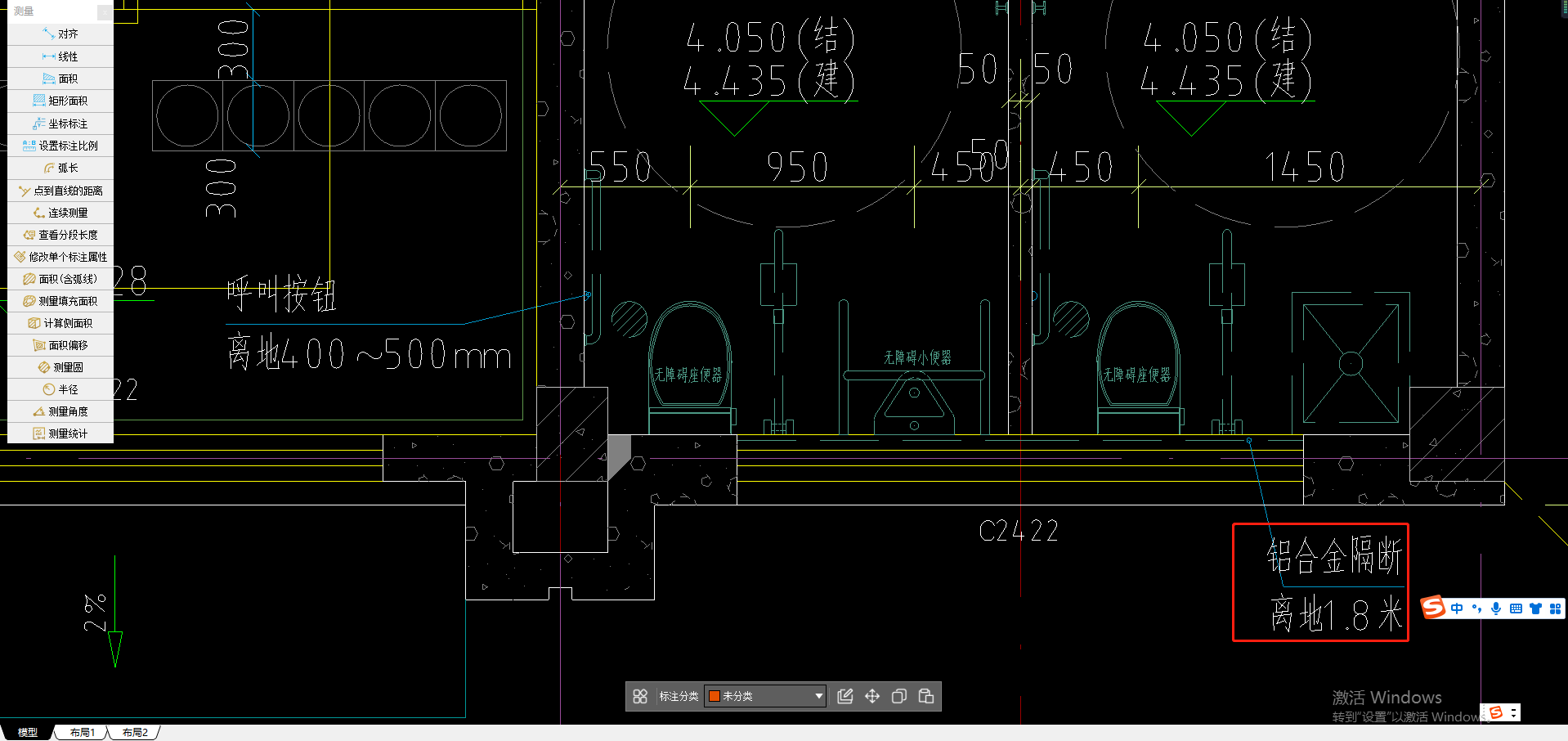Select the 测量圆 circle measurement tool
1568x741 pixels.
click(60, 367)
